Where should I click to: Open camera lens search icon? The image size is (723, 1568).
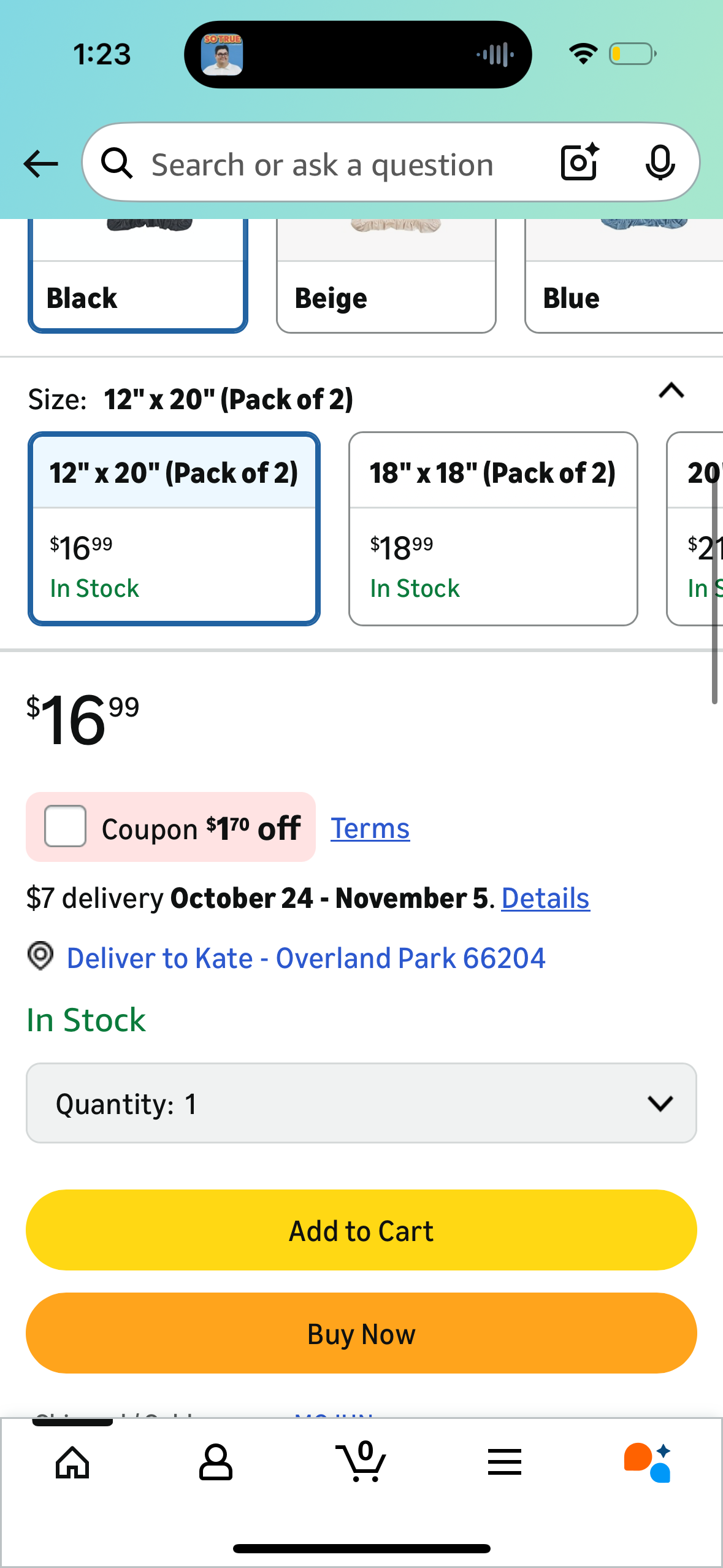580,163
